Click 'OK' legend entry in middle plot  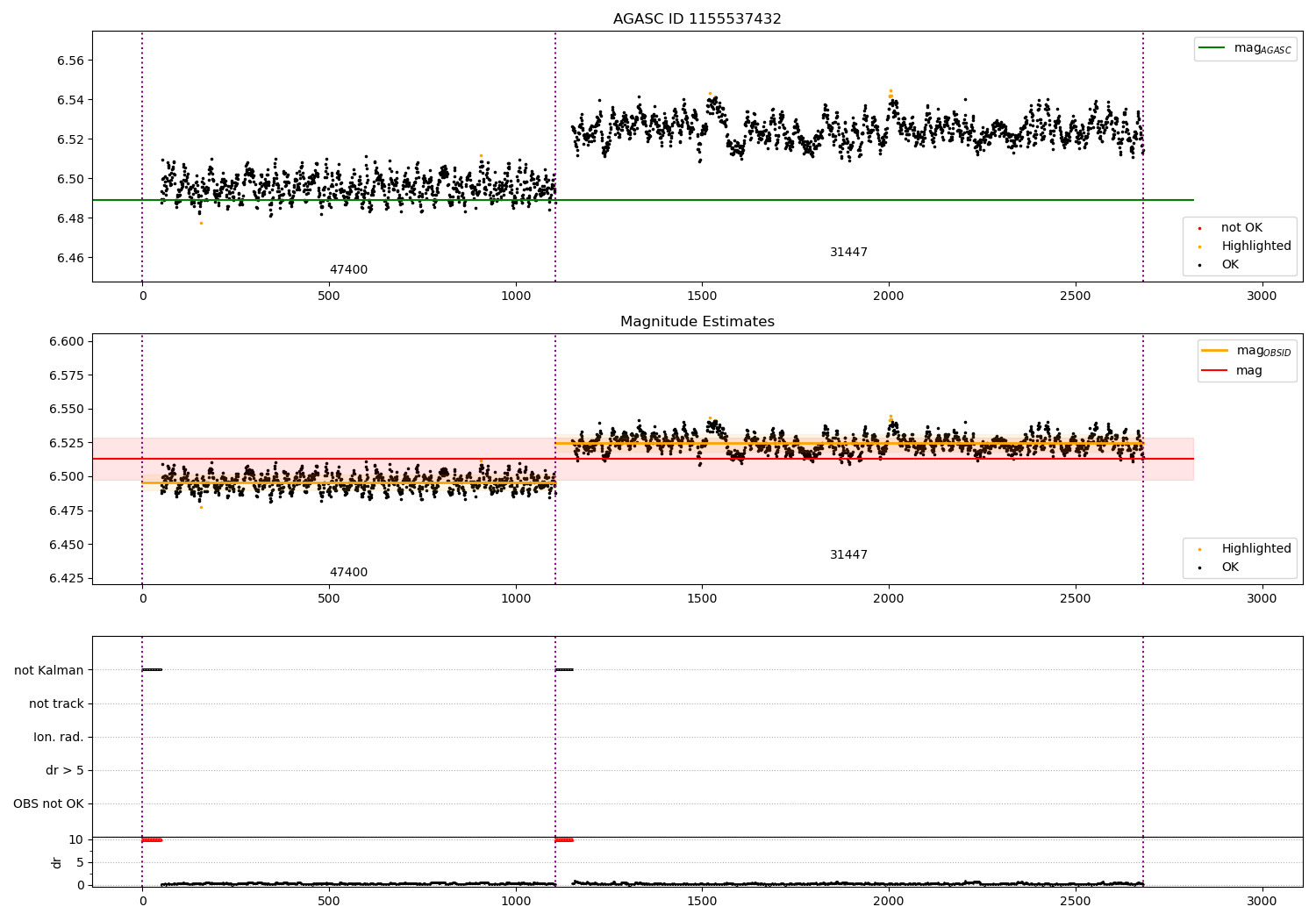[1219, 567]
